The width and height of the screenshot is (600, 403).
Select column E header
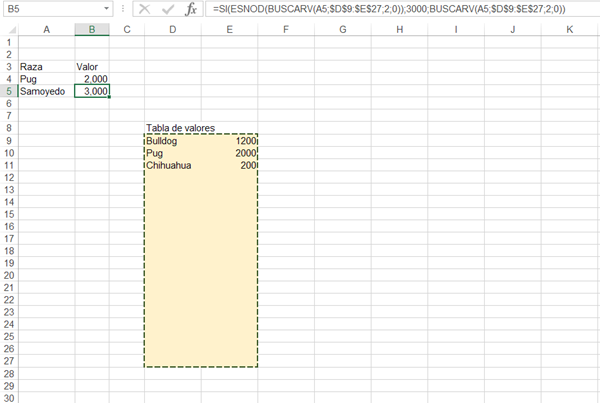(229, 29)
